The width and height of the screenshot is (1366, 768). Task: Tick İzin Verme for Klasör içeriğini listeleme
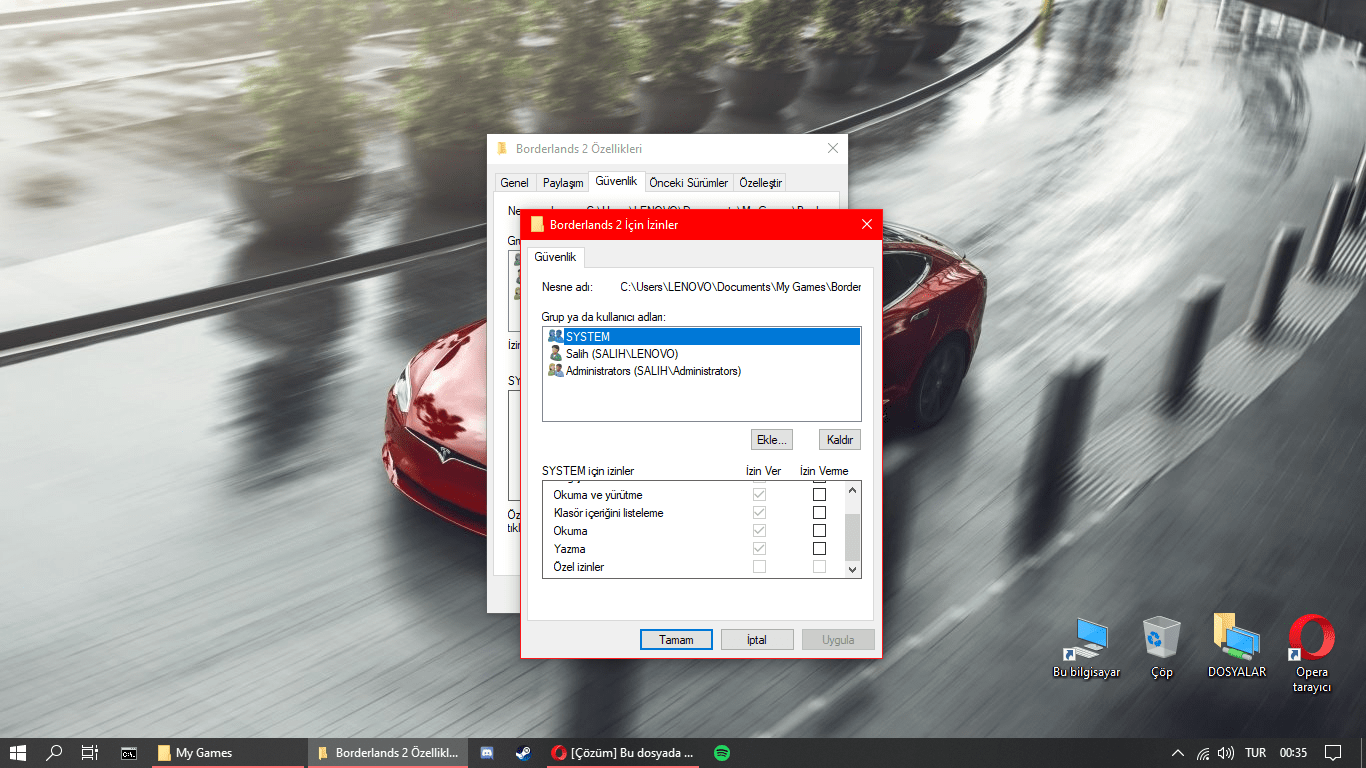tap(819, 513)
